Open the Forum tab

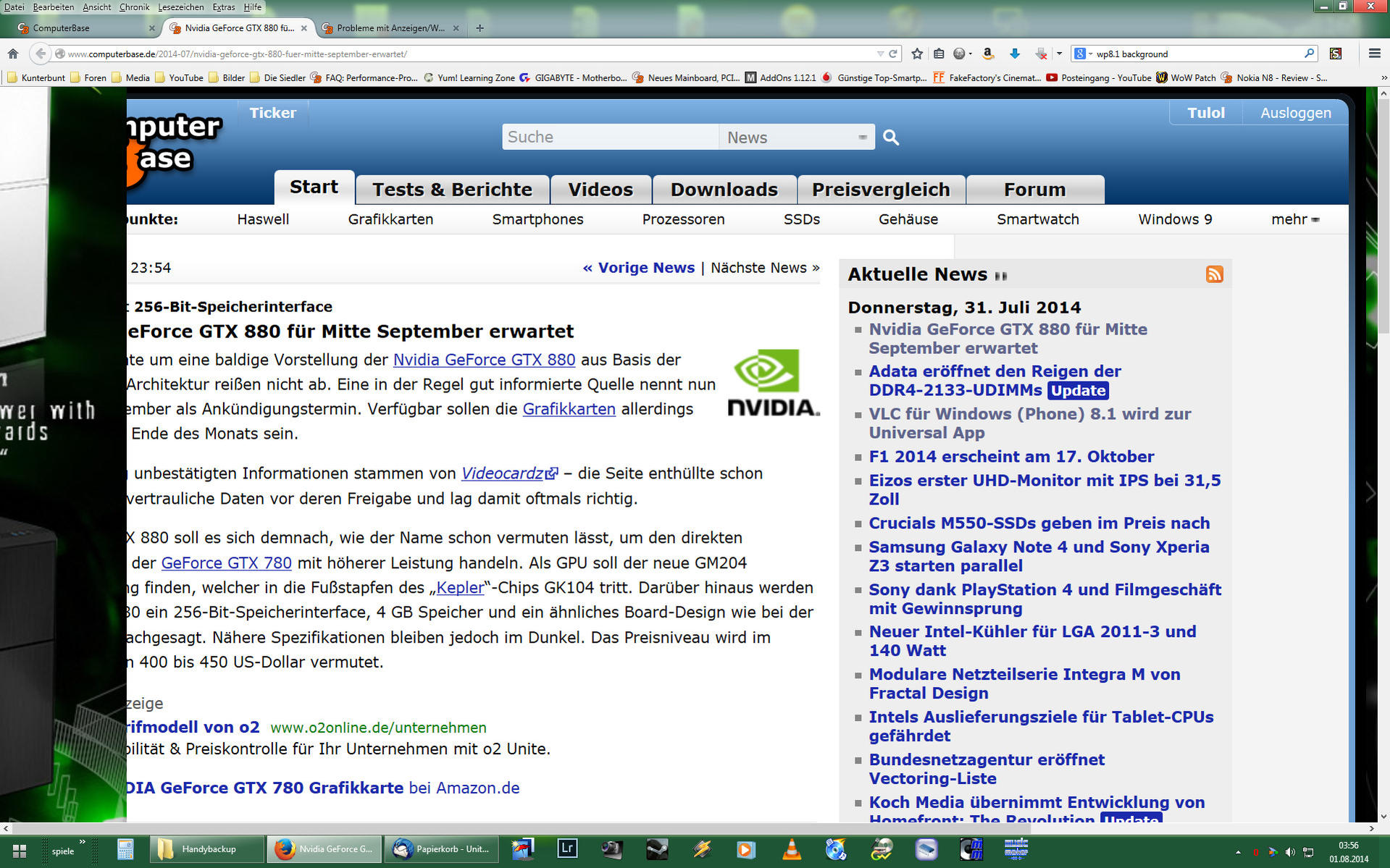[1034, 189]
